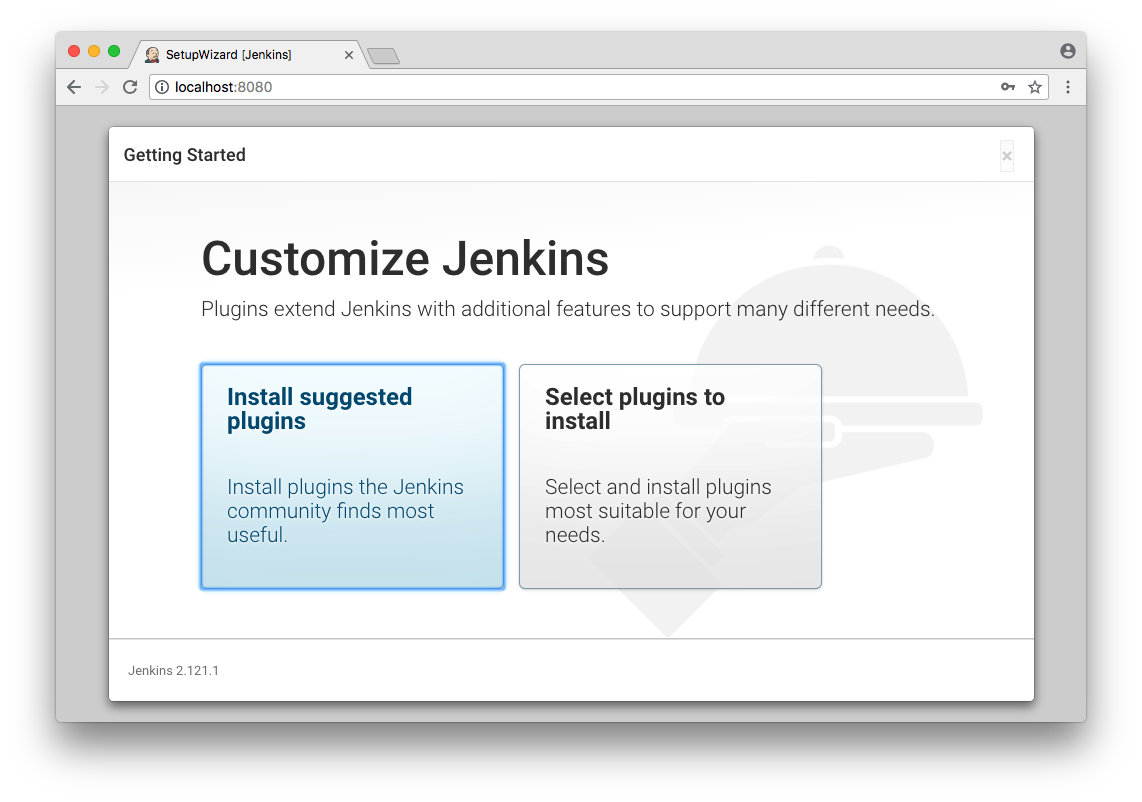
Task: Click the Getting Started dialog title
Action: (x=184, y=155)
